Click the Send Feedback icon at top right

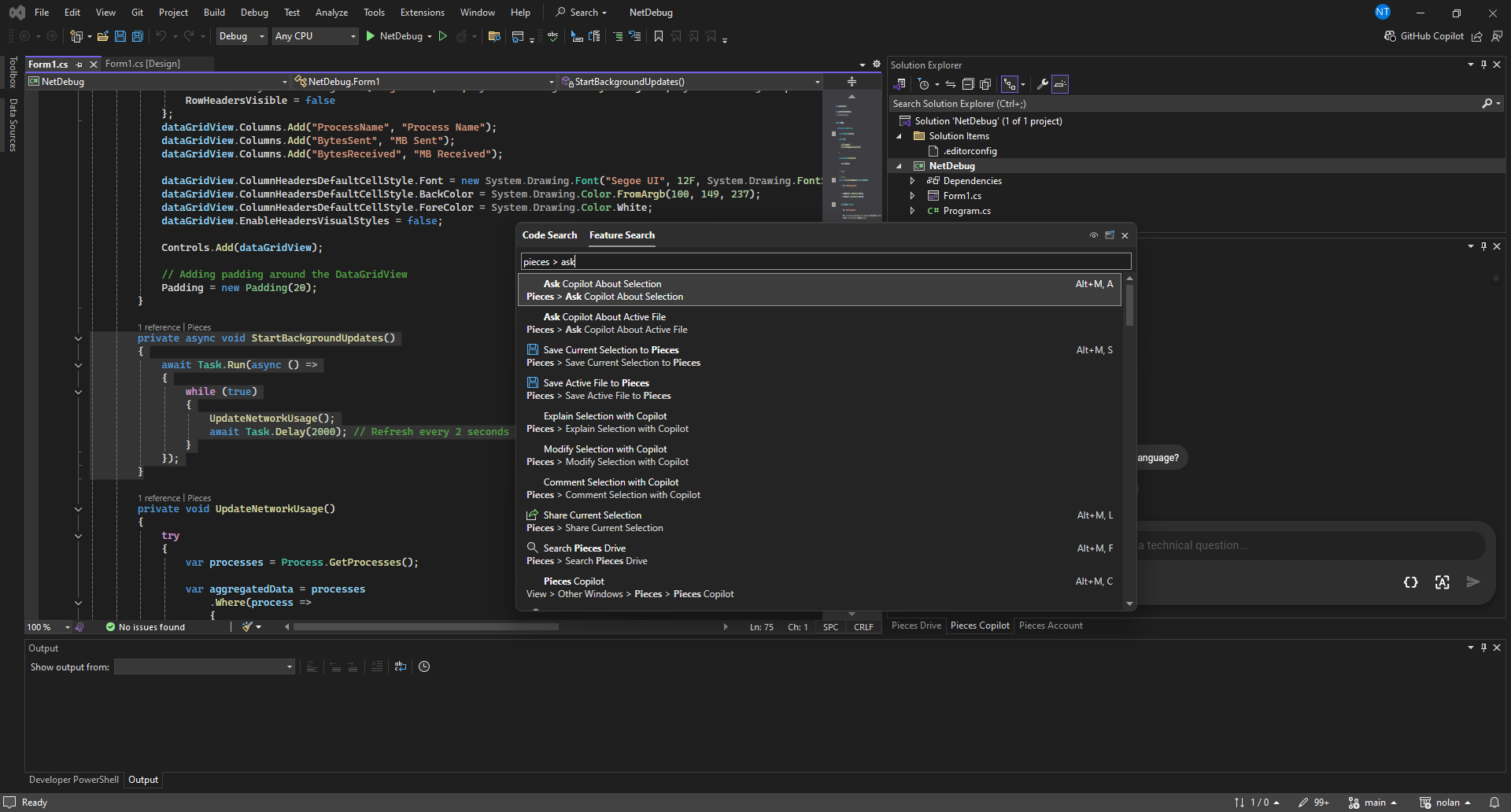1497,36
